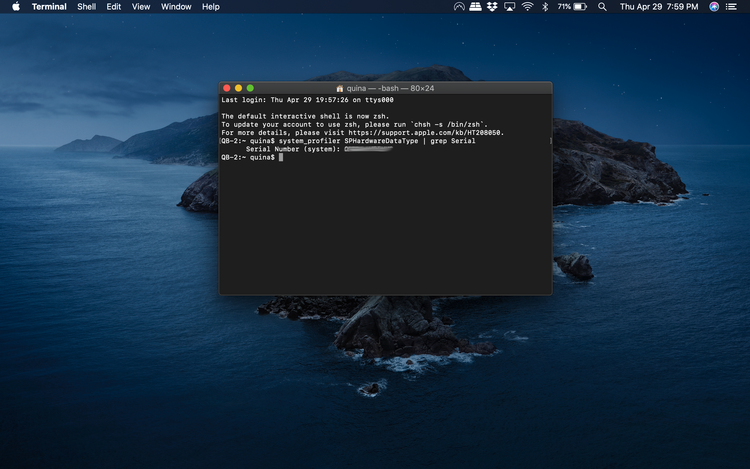This screenshot has height=469, width=750.
Task: Click the system_profiler command line
Action: (x=348, y=141)
